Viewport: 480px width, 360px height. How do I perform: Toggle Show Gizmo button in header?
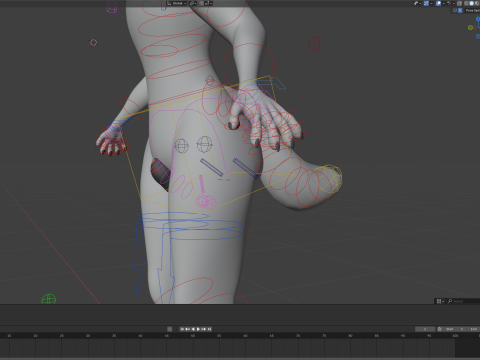coord(426,3)
